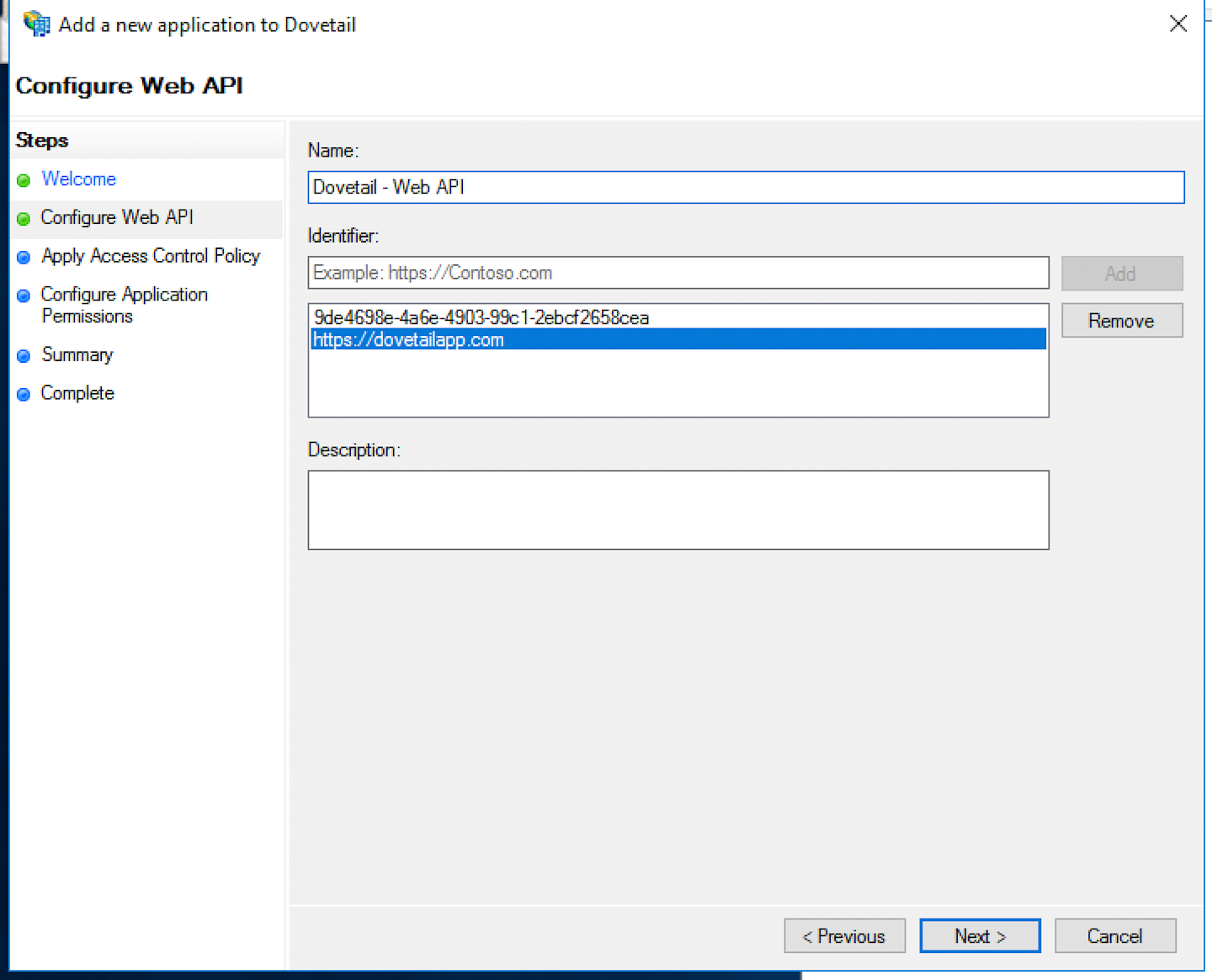
Task: Proceed with the Next button
Action: (980, 936)
